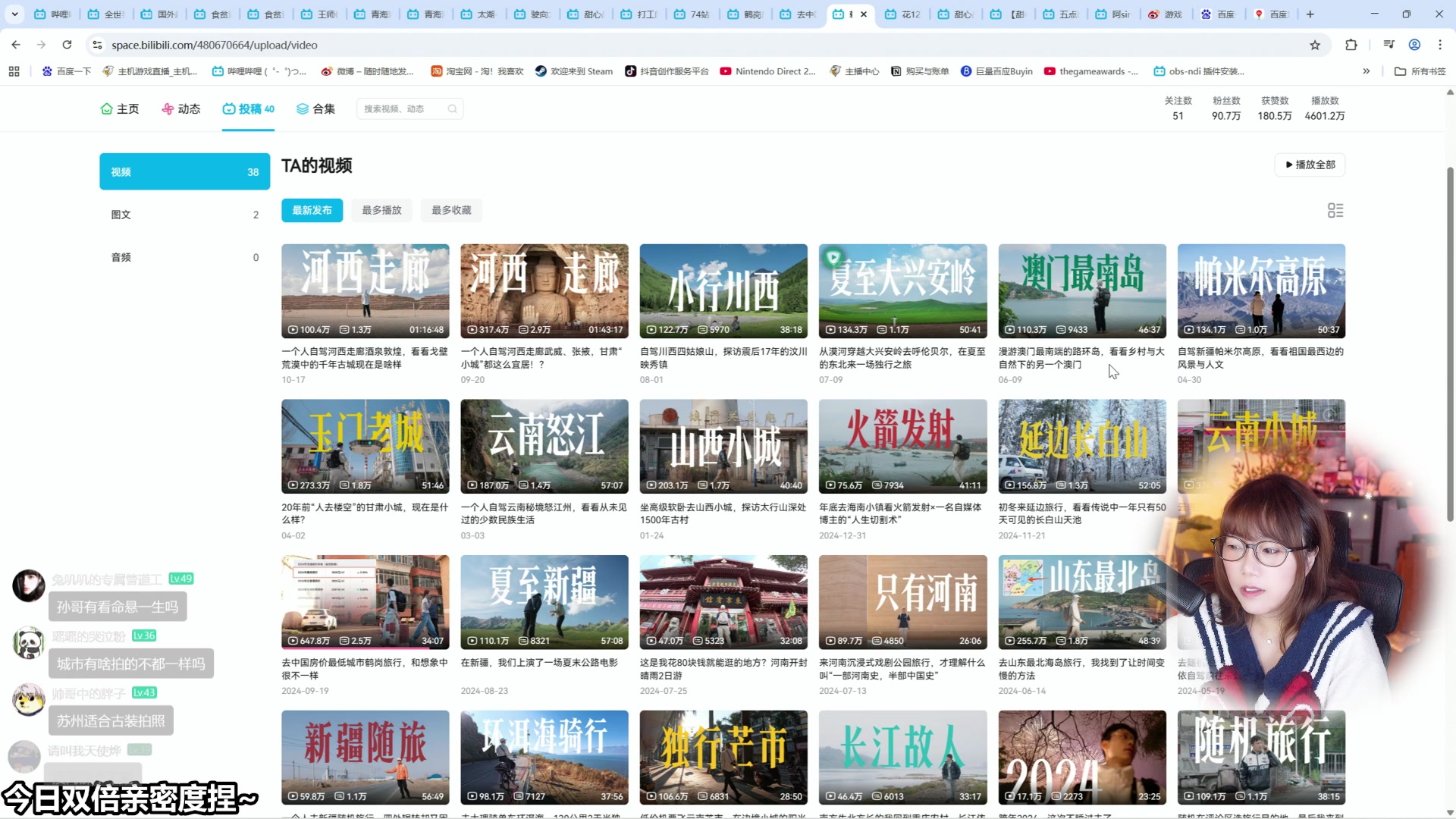Click the 主页 home icon in profile navigation
Image resolution: width=1456 pixels, height=819 pixels.
[107, 108]
